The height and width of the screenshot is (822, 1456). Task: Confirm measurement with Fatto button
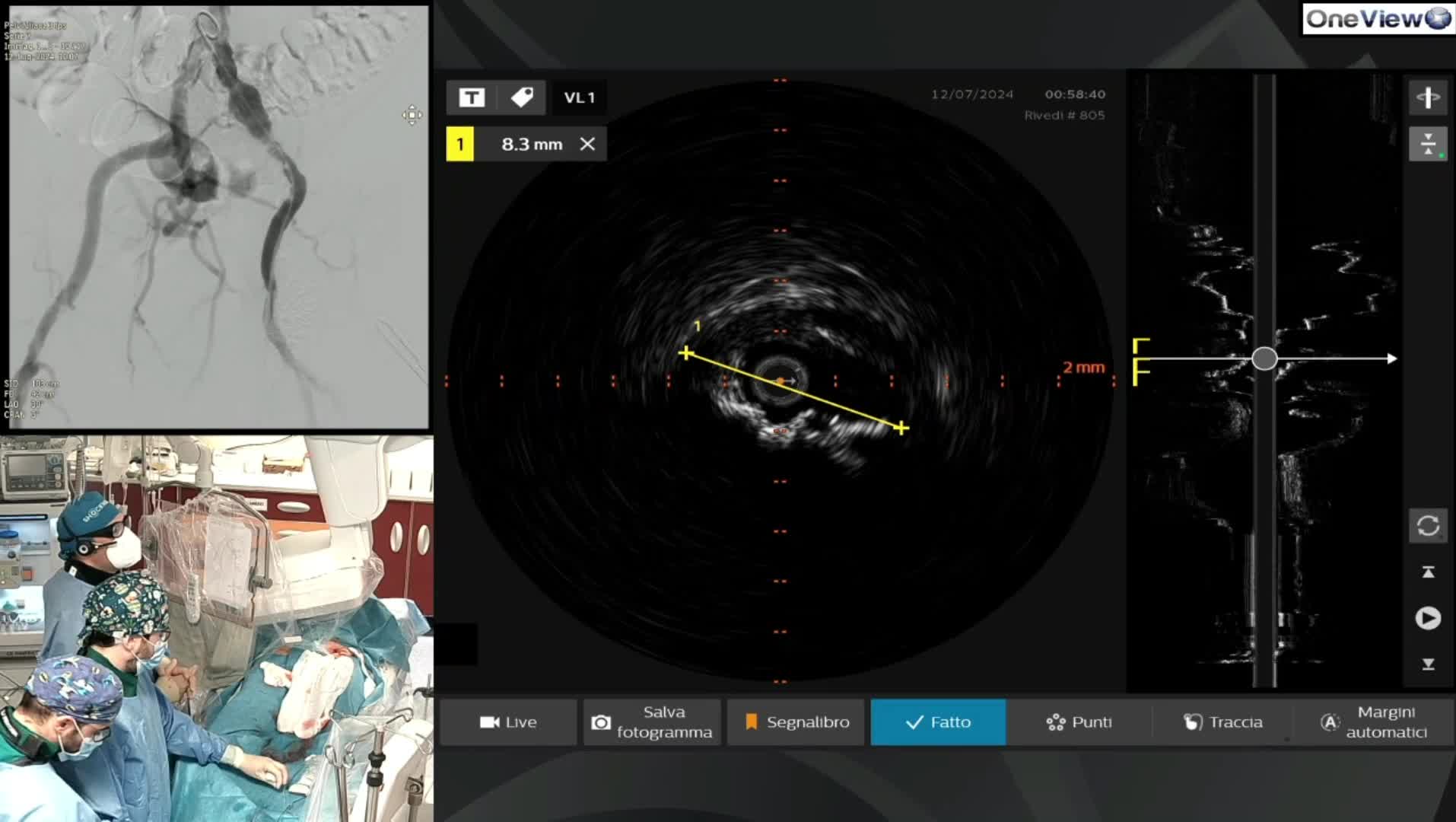point(938,722)
